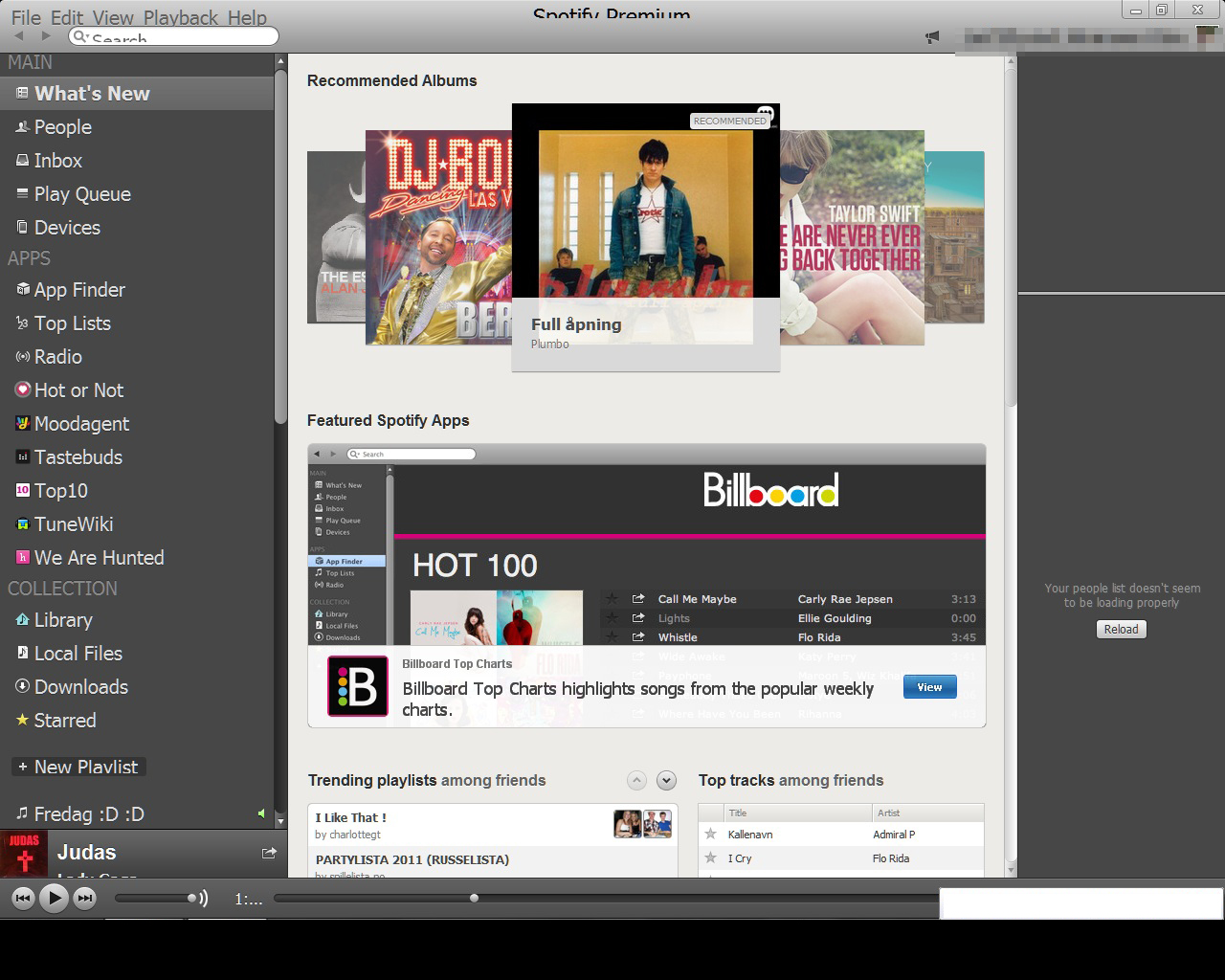Click the We Are Hunted app icon
Screen dimensions: 1225x980
tap(23, 557)
